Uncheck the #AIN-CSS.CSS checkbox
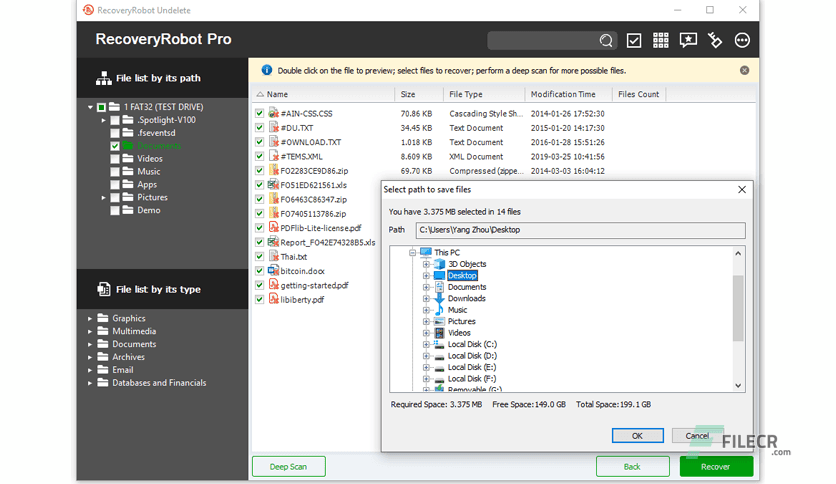The image size is (836, 484). (259, 113)
